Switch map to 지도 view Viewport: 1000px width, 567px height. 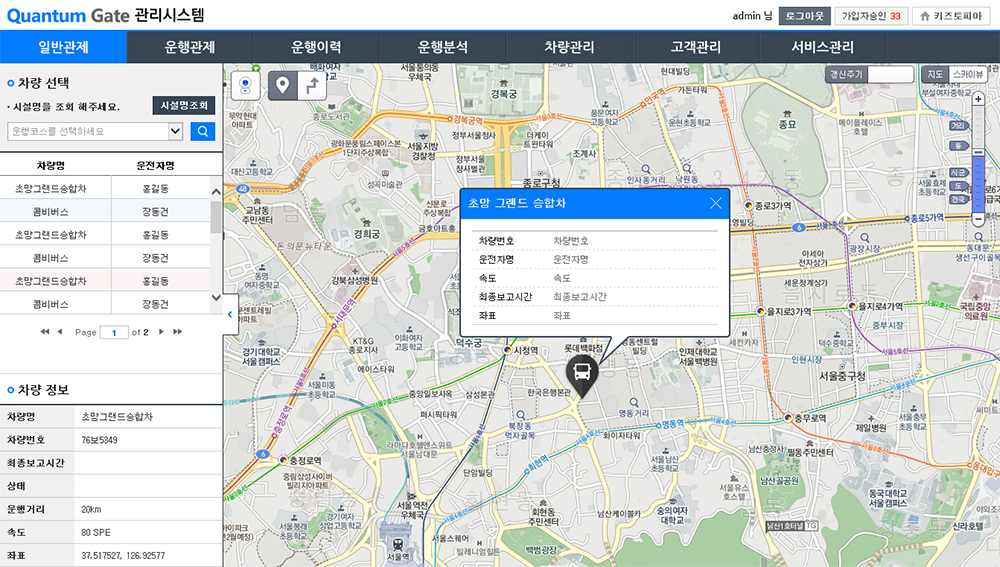935,75
